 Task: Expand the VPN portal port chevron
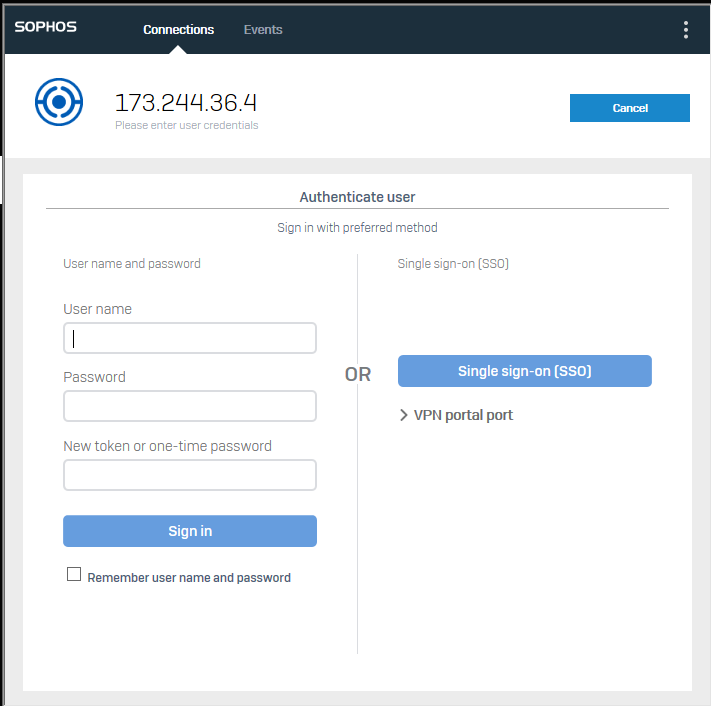(x=403, y=415)
